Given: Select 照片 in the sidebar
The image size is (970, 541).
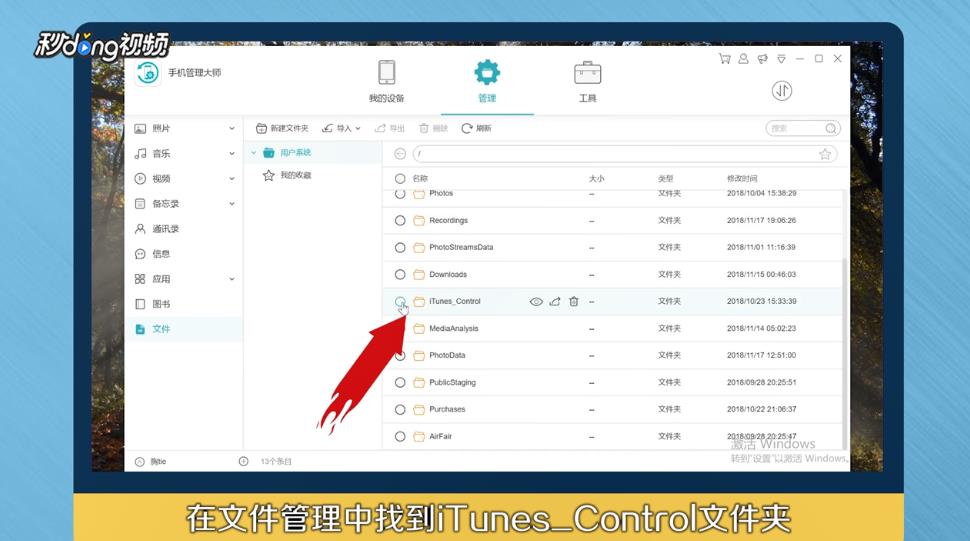Looking at the screenshot, I should [160, 128].
